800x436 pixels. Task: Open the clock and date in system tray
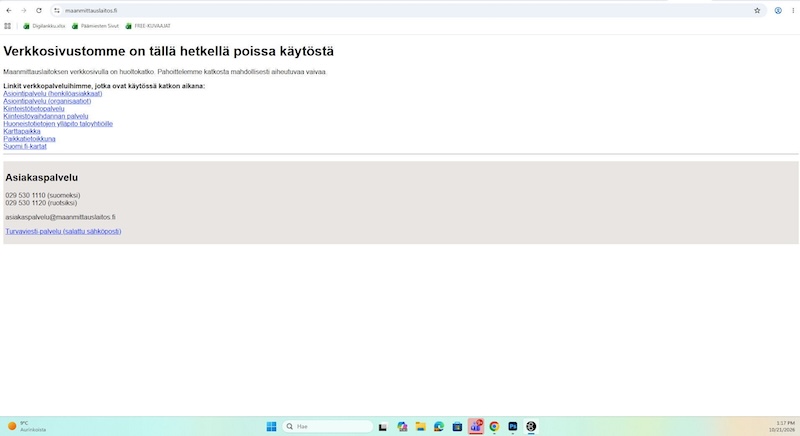click(x=782, y=426)
